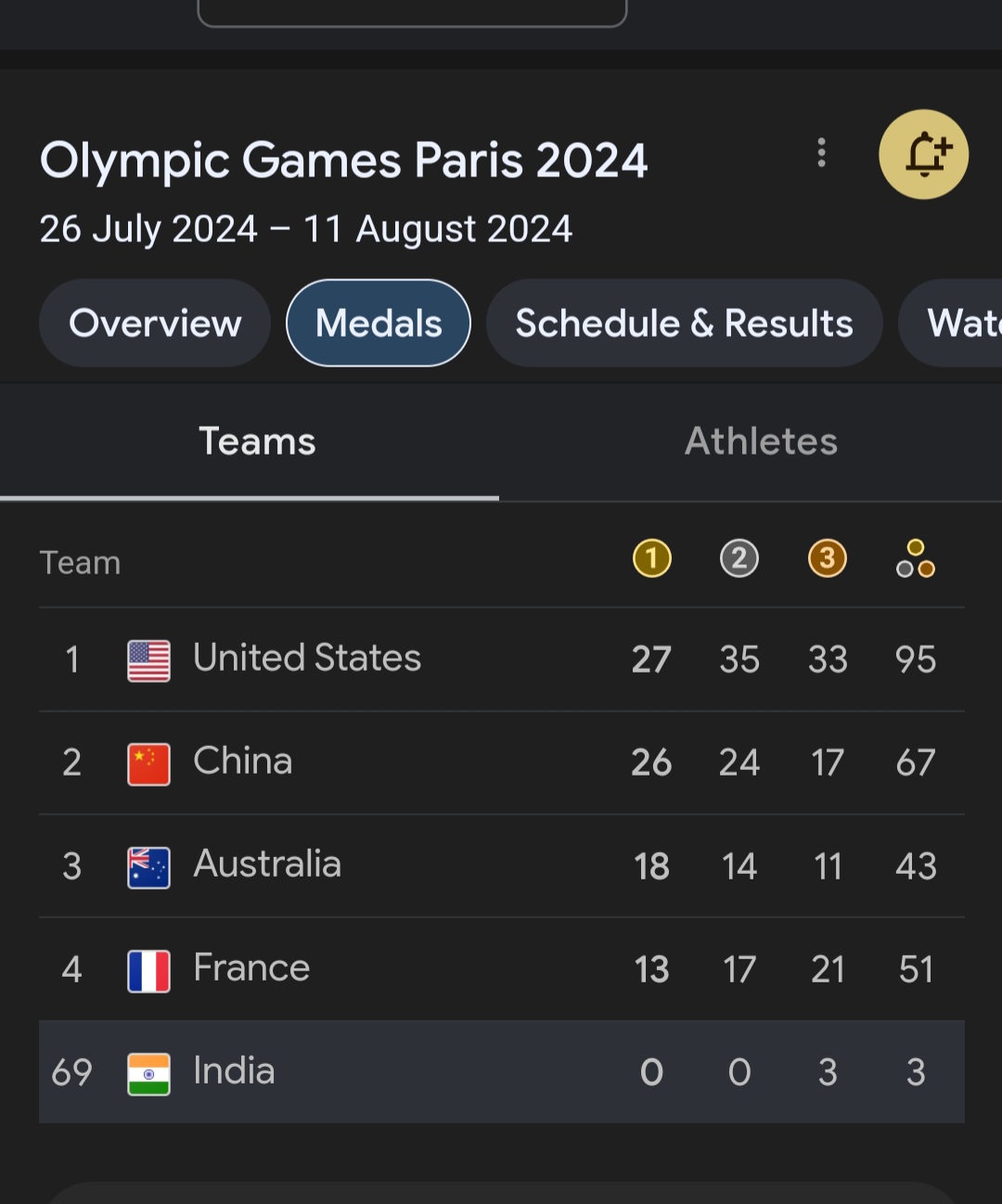
Task: Tap the notification bell icon
Action: 923,154
